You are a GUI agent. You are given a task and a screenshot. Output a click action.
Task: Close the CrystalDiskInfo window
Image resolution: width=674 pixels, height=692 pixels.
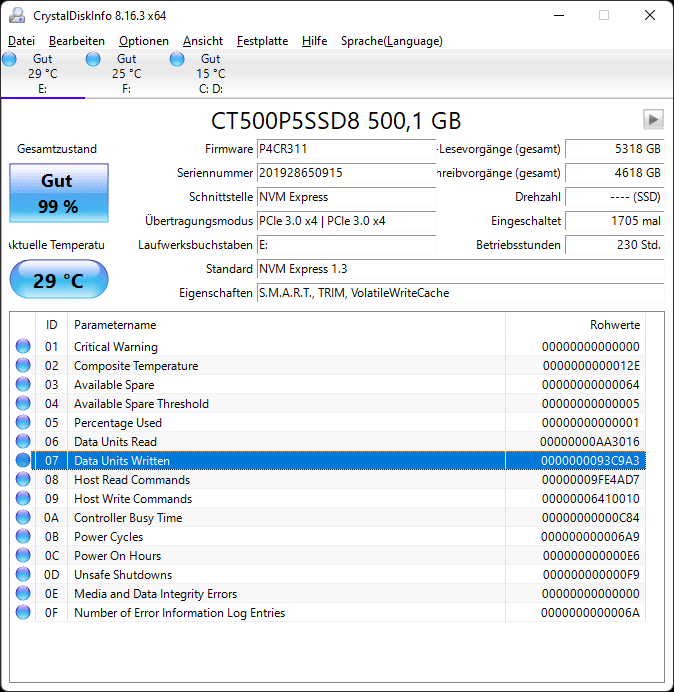(650, 15)
